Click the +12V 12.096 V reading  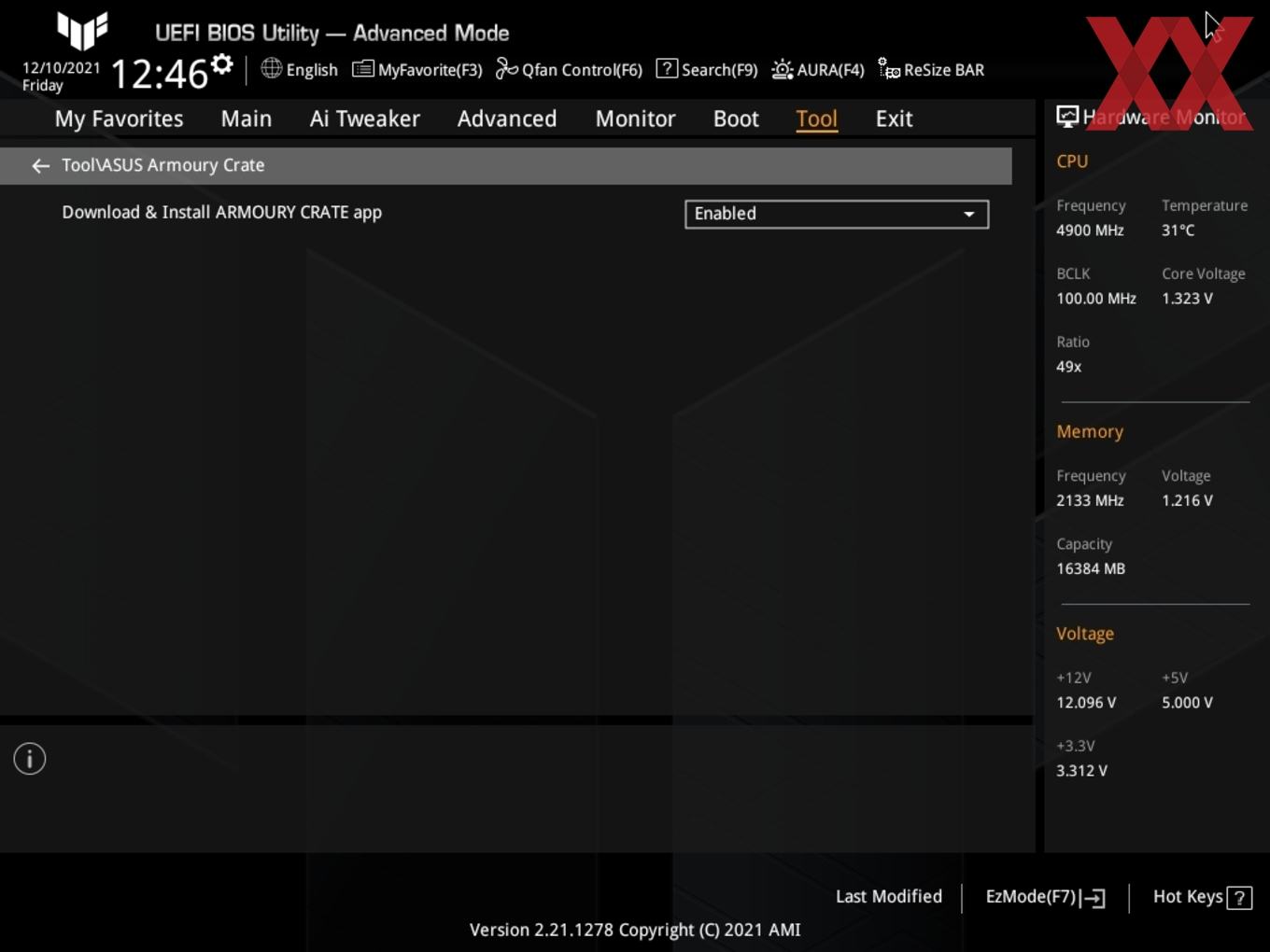tap(1086, 703)
